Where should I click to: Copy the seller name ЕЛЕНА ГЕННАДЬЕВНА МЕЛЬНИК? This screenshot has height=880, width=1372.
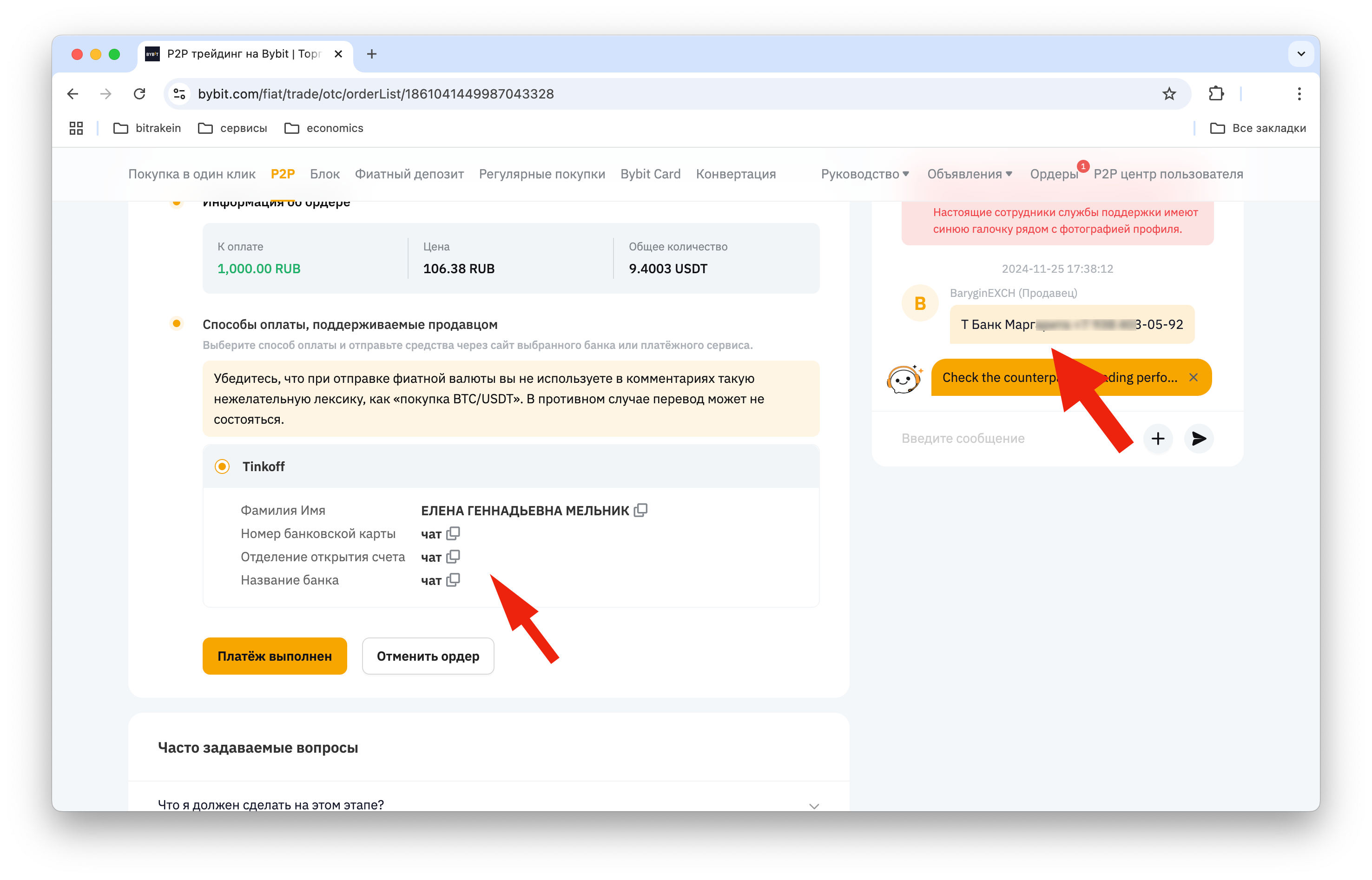[640, 510]
